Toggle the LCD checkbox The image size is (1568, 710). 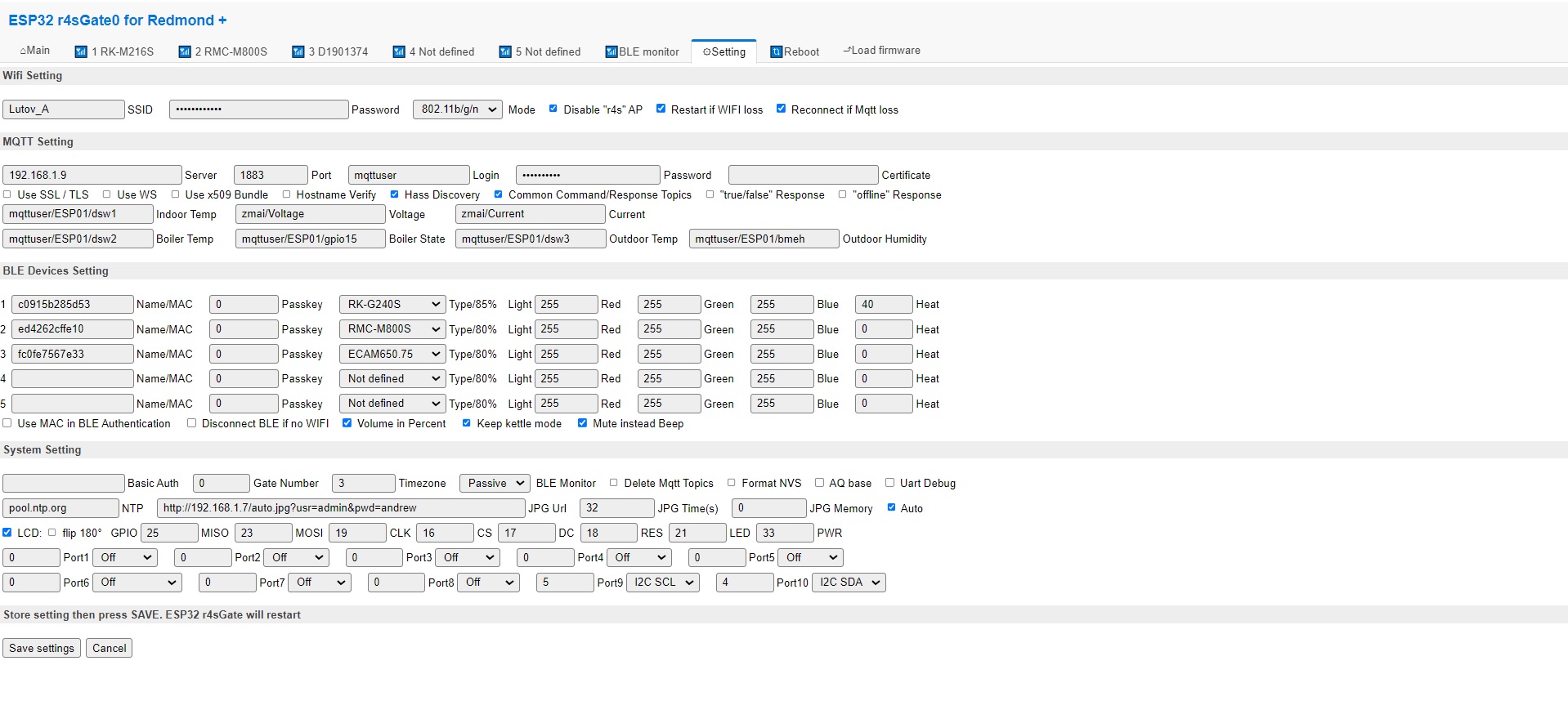coord(7,533)
